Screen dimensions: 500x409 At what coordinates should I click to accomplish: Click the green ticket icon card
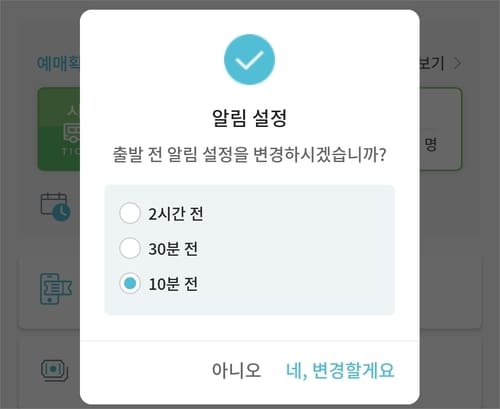pyautogui.click(x=59, y=129)
